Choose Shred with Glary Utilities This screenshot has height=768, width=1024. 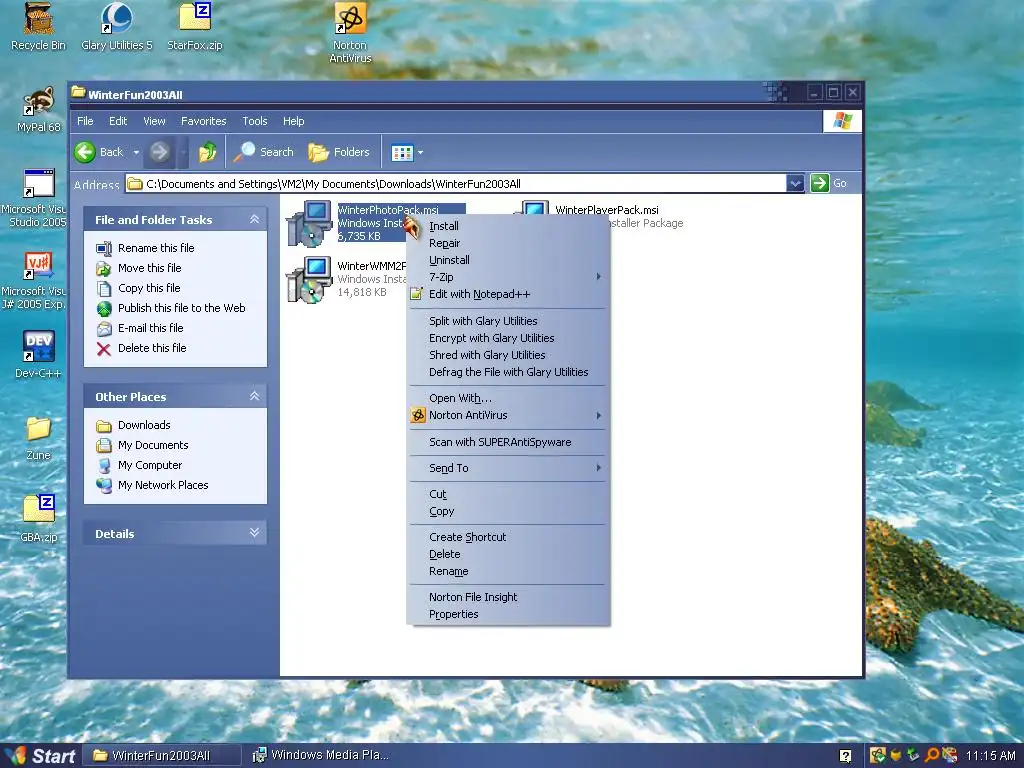[x=507, y=355]
